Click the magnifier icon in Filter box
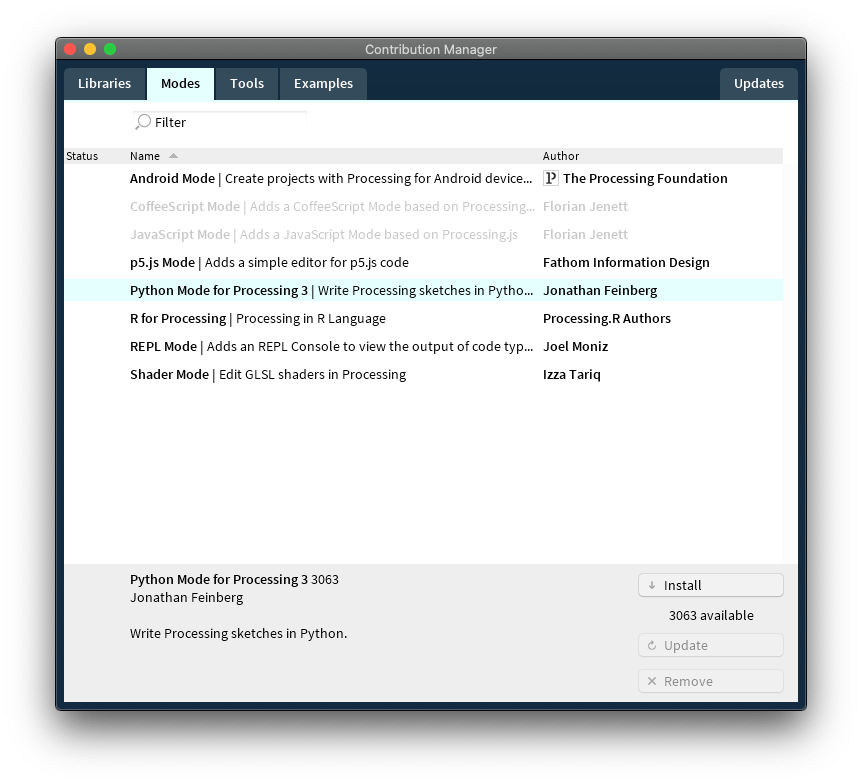The height and width of the screenshot is (784, 862). pyautogui.click(x=142, y=122)
